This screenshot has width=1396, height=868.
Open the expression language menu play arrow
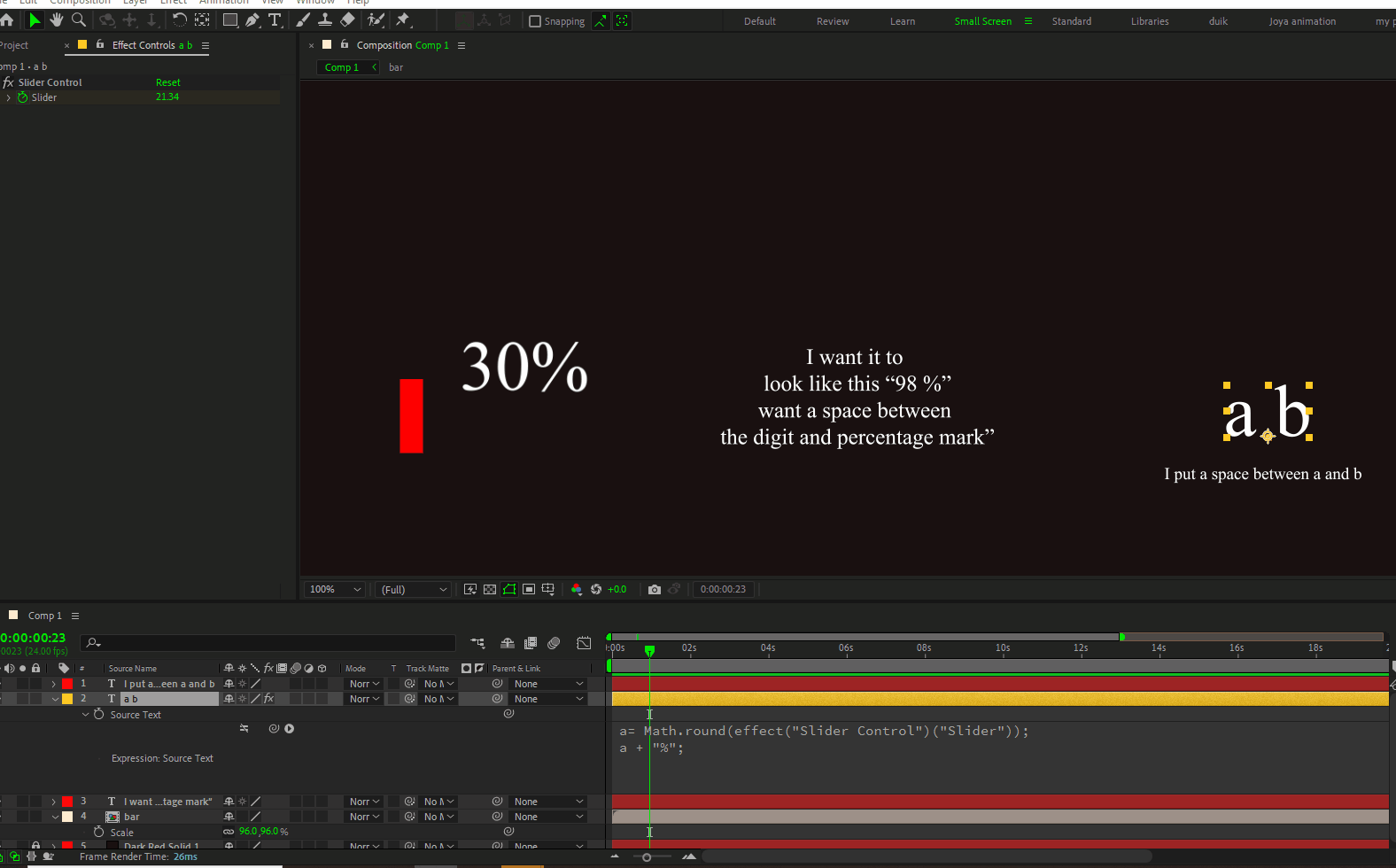tap(290, 729)
